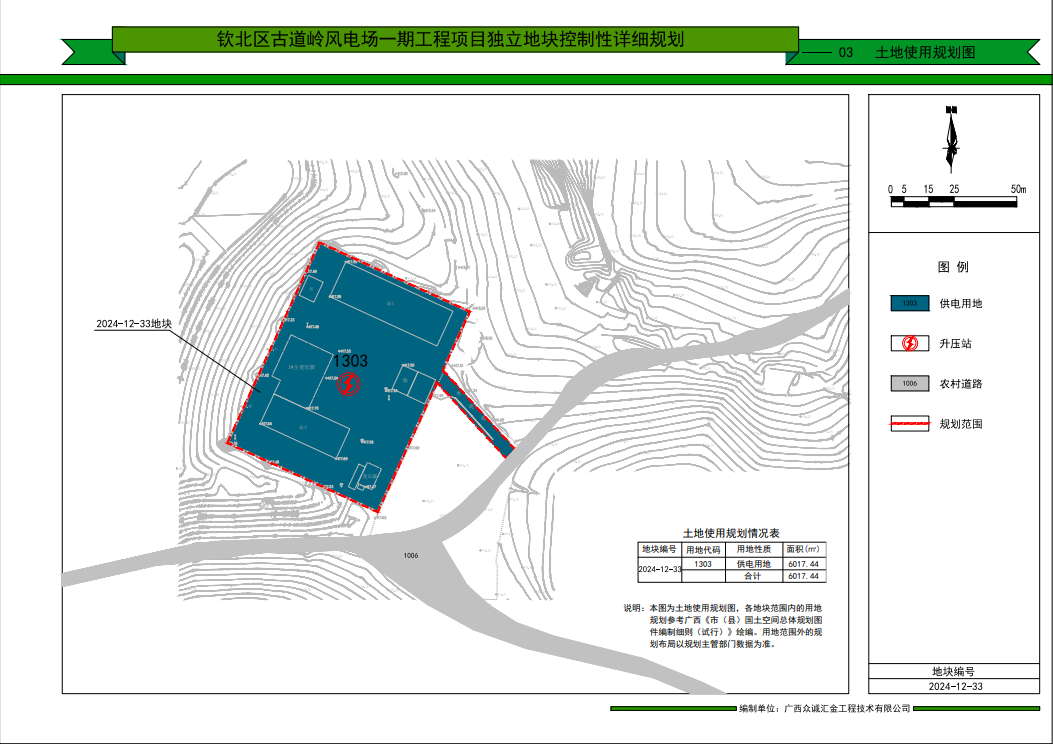Click the 1006 road label on map

point(411,555)
